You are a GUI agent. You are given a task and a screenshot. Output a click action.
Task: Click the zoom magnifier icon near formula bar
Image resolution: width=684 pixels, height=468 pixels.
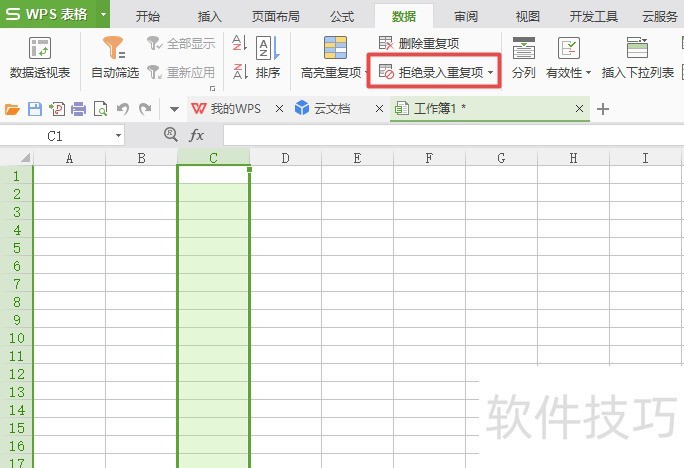click(171, 135)
